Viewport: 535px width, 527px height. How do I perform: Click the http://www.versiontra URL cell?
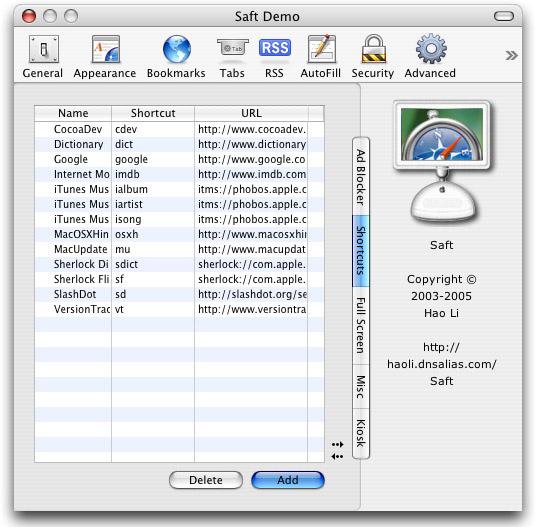[251, 309]
